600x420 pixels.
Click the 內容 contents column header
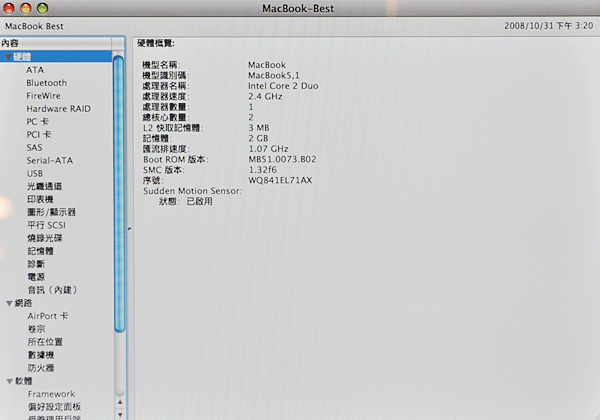(x=56, y=43)
